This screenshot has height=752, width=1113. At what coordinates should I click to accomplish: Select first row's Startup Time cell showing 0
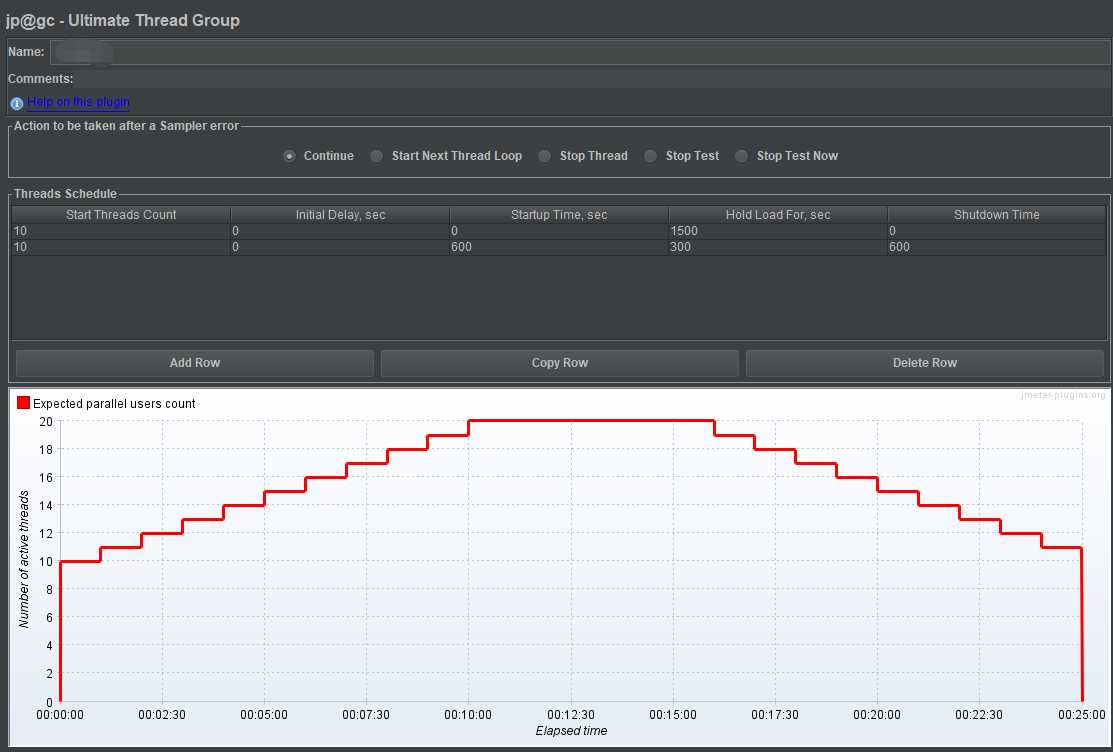[x=559, y=231]
